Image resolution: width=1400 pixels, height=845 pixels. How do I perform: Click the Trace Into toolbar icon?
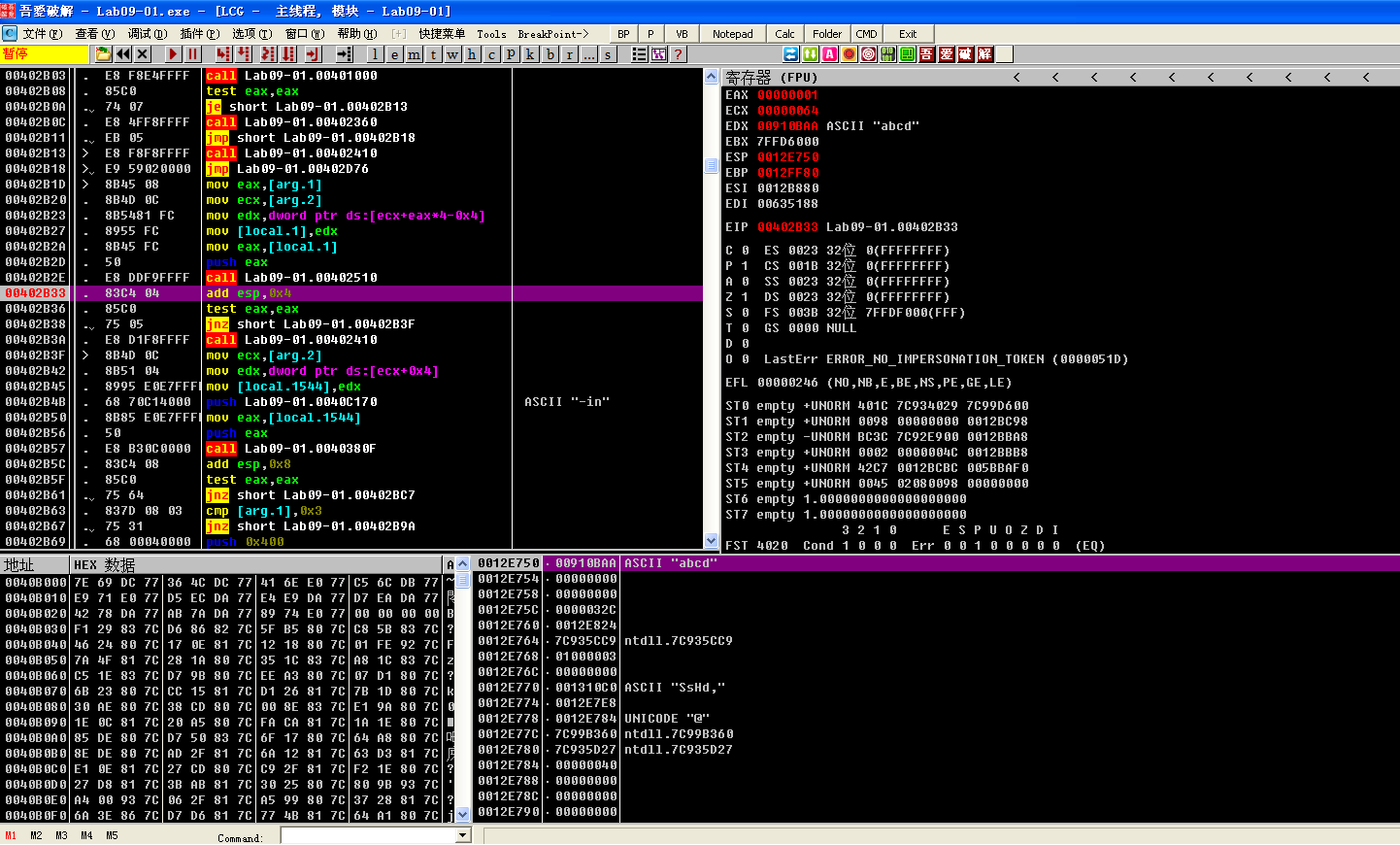point(268,54)
